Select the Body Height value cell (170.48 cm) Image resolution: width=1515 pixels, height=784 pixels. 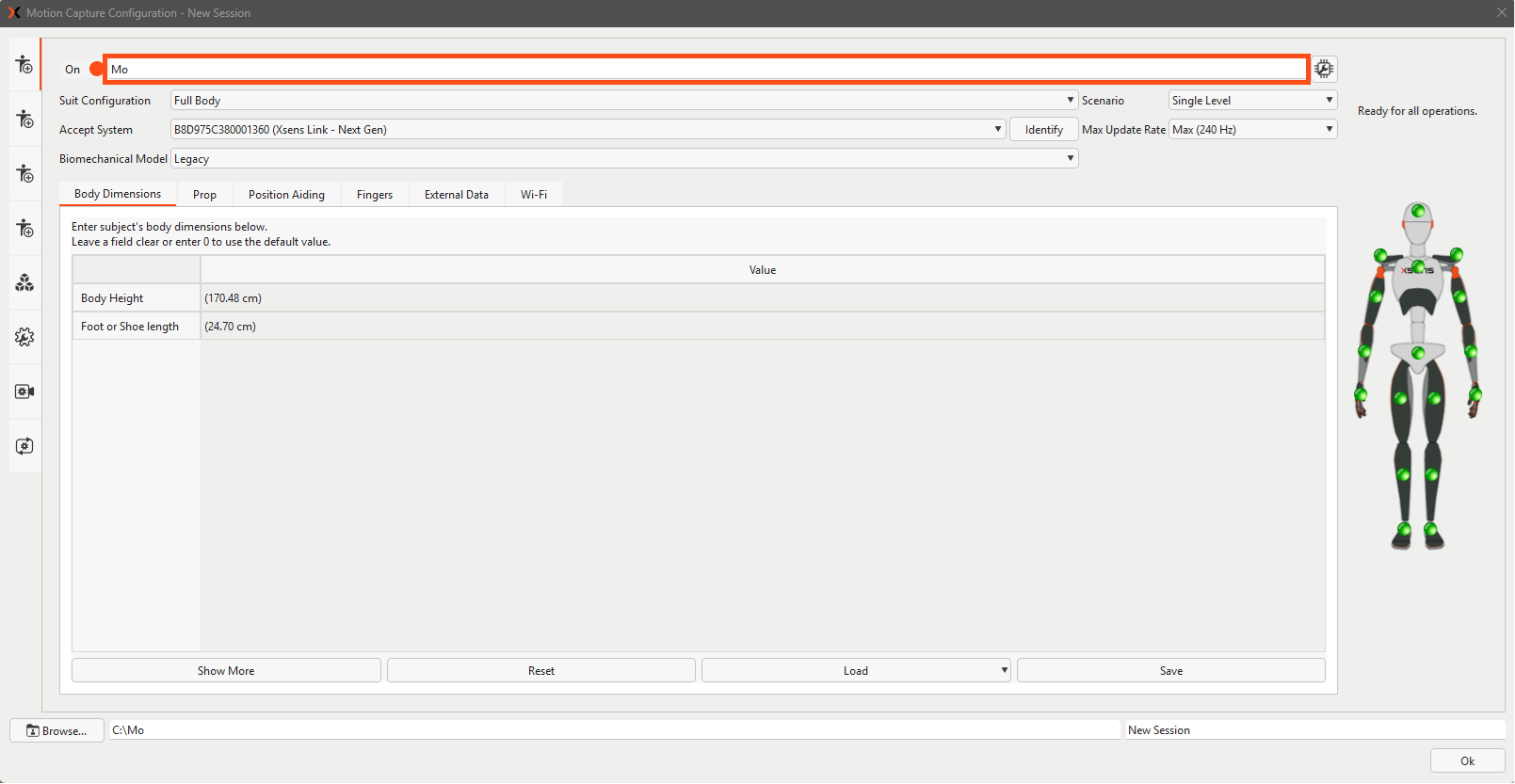(763, 298)
